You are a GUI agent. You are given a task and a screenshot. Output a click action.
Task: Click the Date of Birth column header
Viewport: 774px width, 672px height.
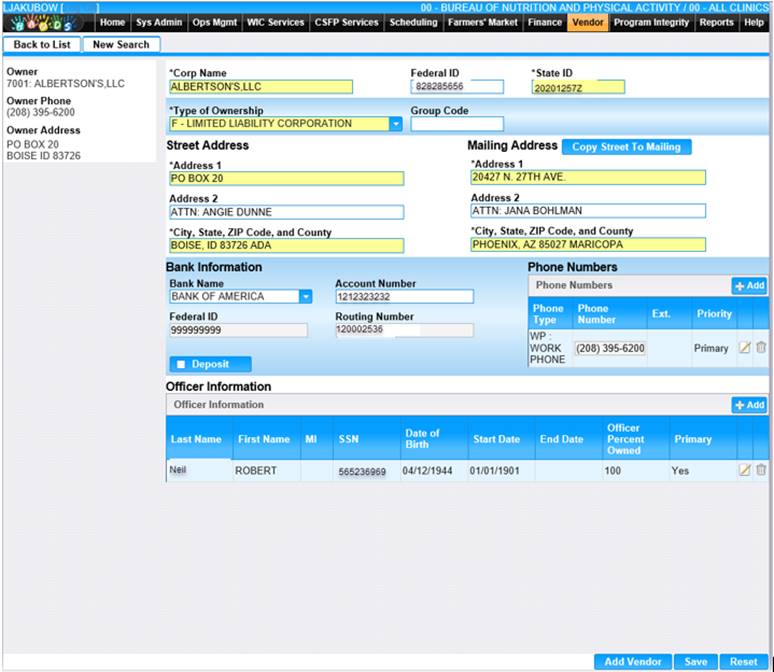click(433, 438)
